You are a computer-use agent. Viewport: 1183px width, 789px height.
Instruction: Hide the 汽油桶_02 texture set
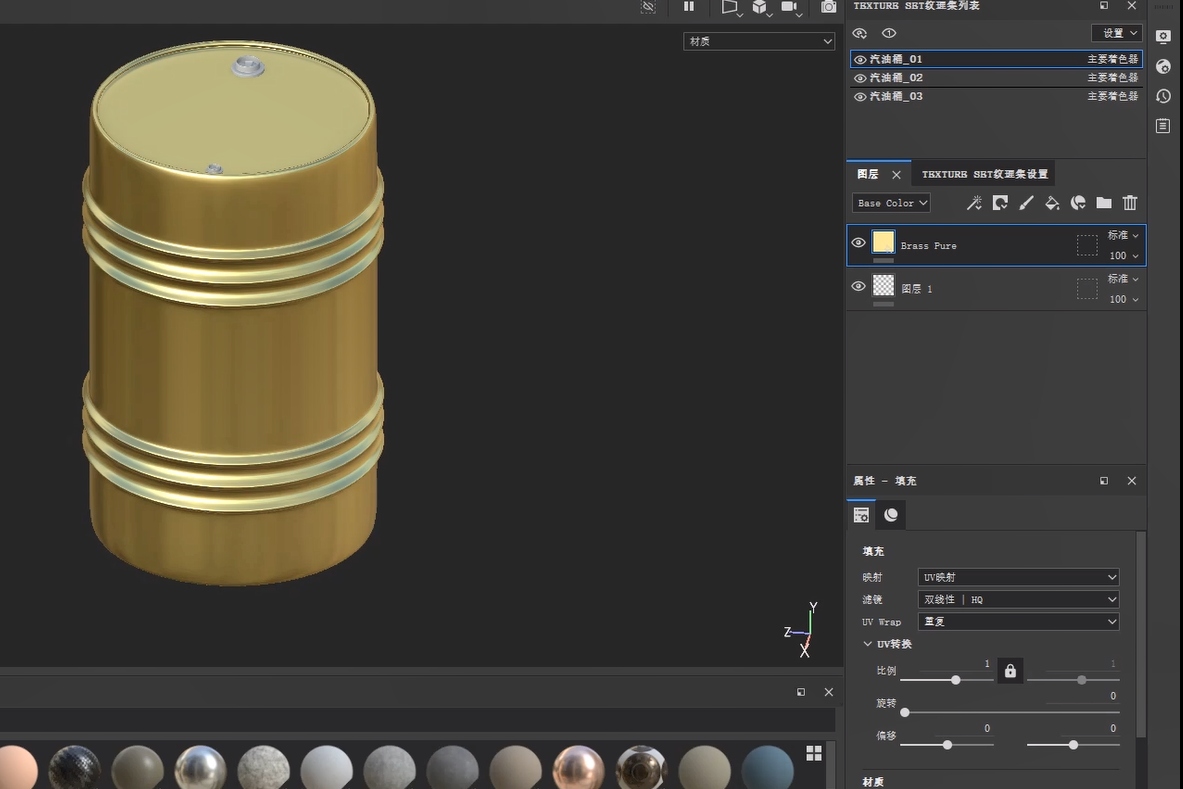pos(860,78)
